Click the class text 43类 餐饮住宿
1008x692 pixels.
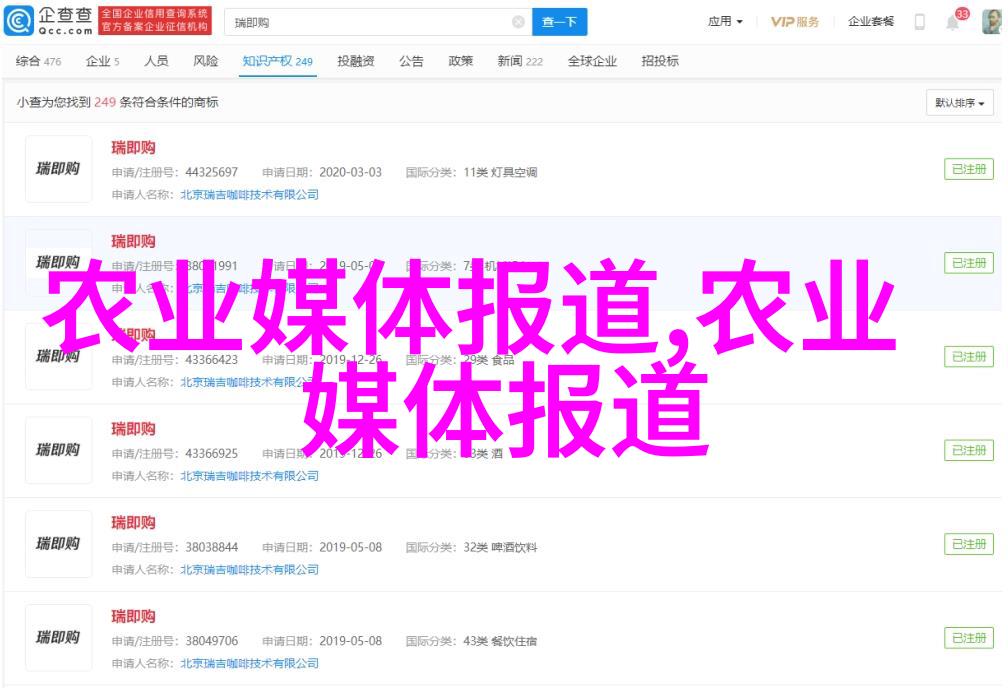(x=500, y=642)
